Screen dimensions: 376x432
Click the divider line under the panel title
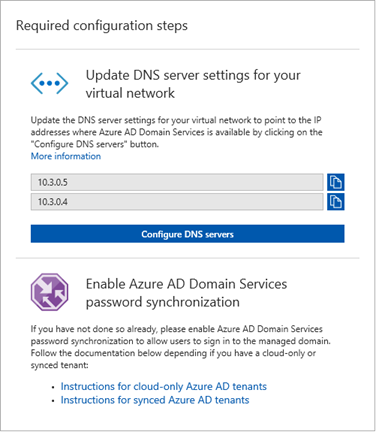pos(187,49)
